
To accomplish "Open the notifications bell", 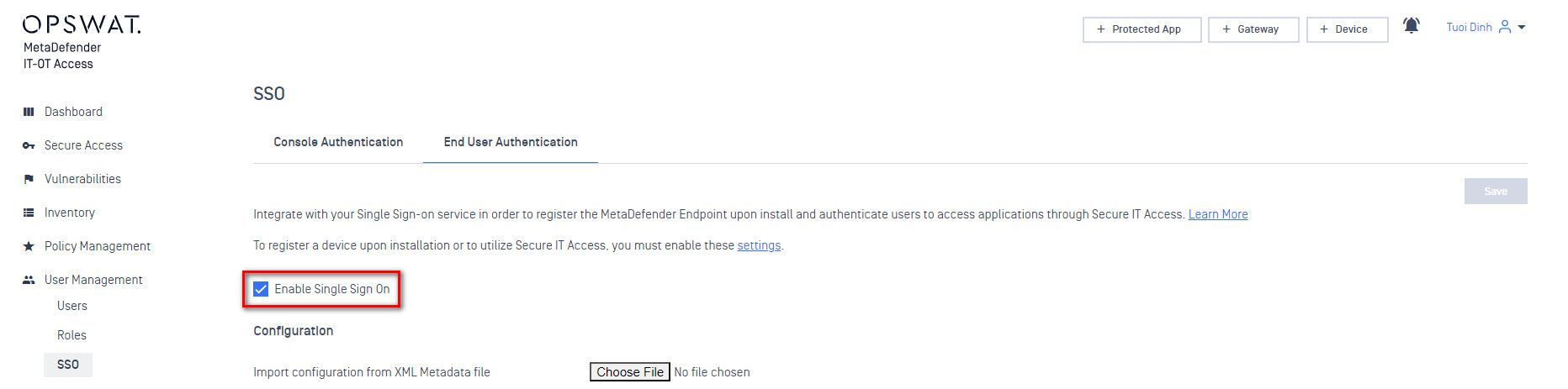I will (1411, 27).
